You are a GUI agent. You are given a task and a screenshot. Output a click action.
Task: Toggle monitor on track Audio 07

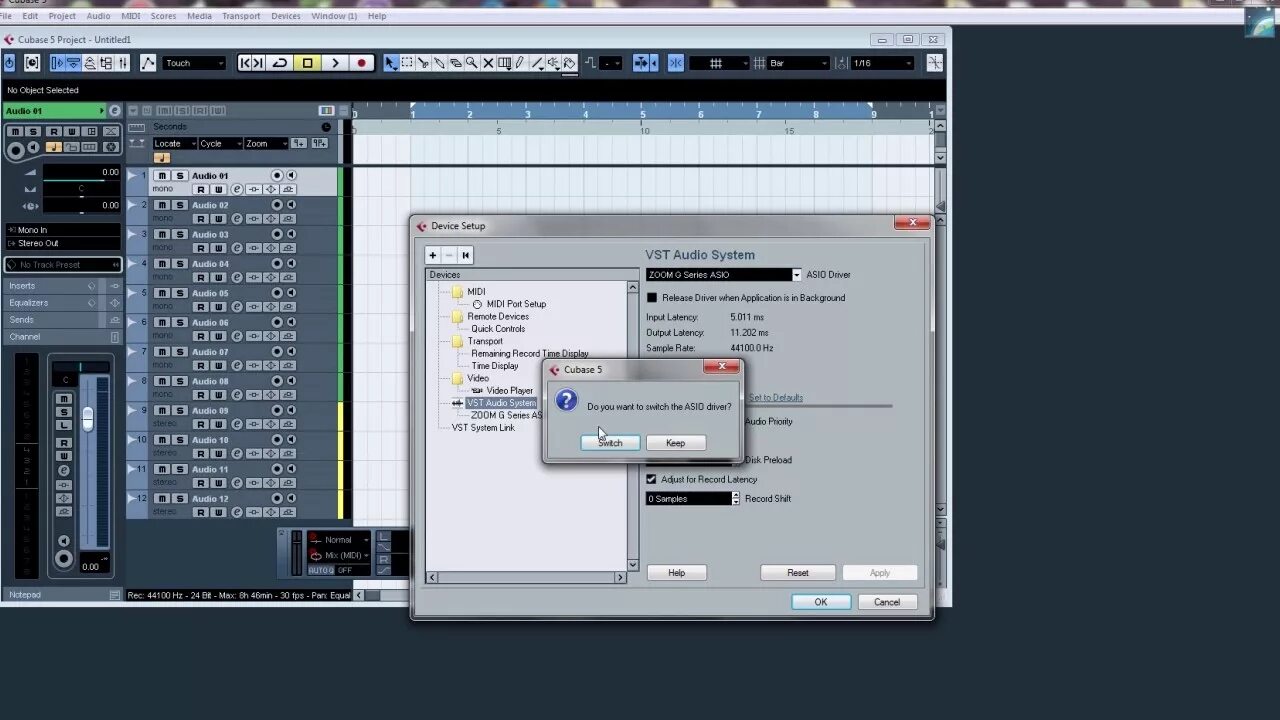pos(291,351)
